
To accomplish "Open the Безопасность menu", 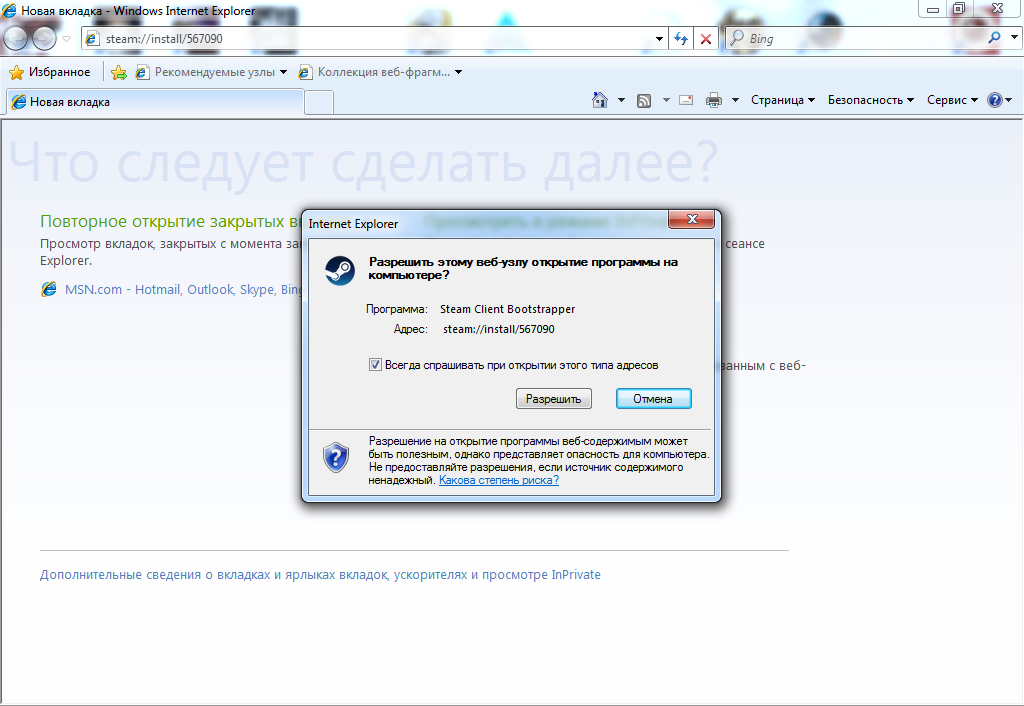I will click(x=871, y=100).
